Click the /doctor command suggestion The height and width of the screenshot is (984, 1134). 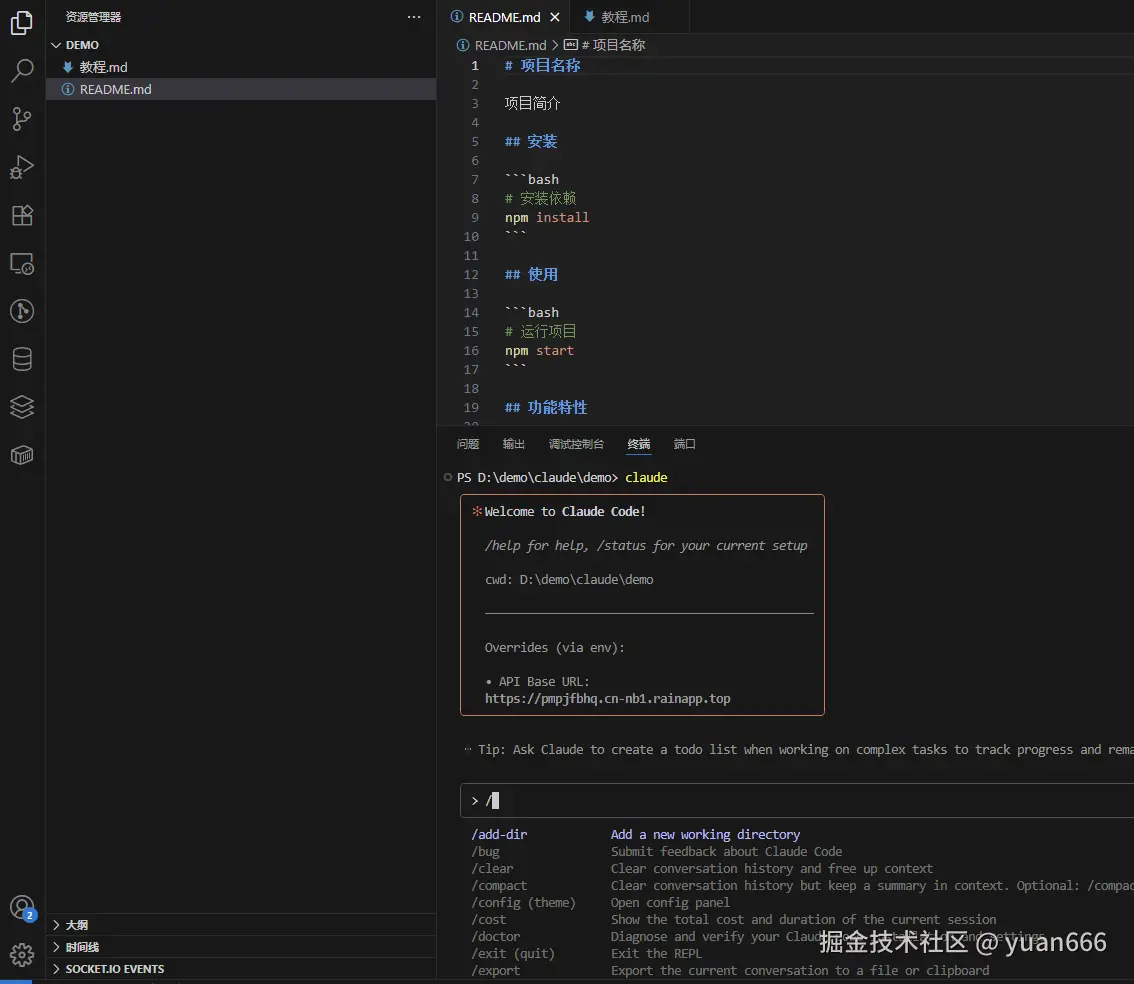[495, 936]
